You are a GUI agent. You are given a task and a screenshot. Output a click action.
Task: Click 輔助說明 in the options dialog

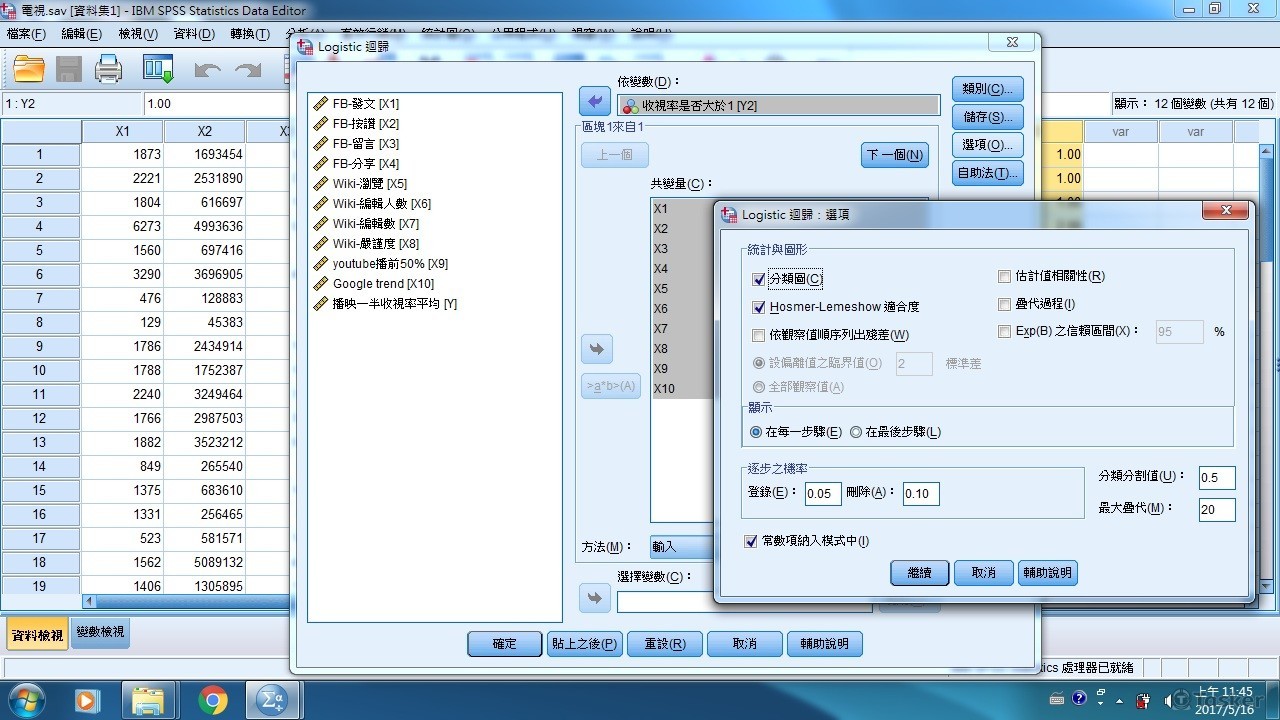click(1047, 573)
